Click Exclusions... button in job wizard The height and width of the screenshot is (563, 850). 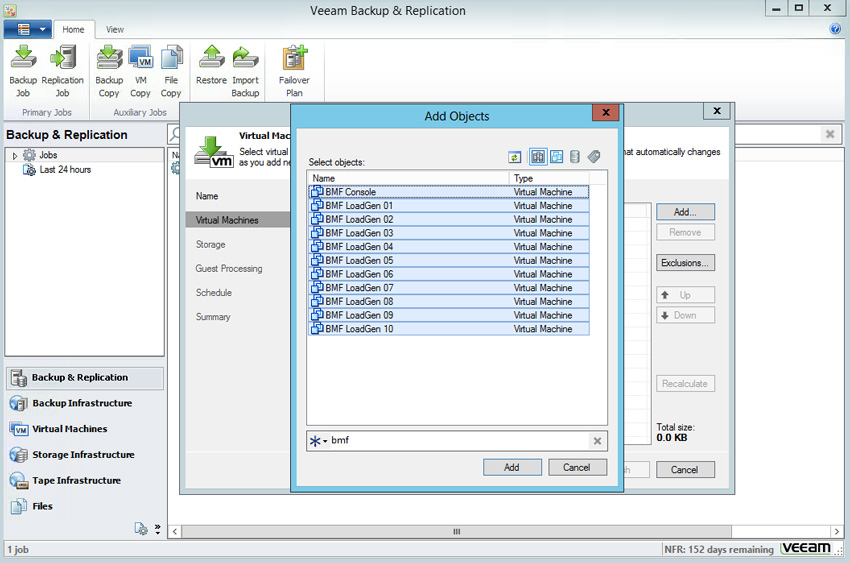(685, 263)
